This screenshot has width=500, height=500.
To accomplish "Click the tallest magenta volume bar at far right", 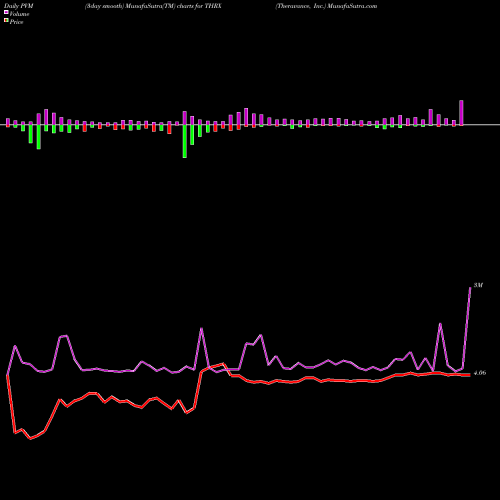I will (461, 113).
